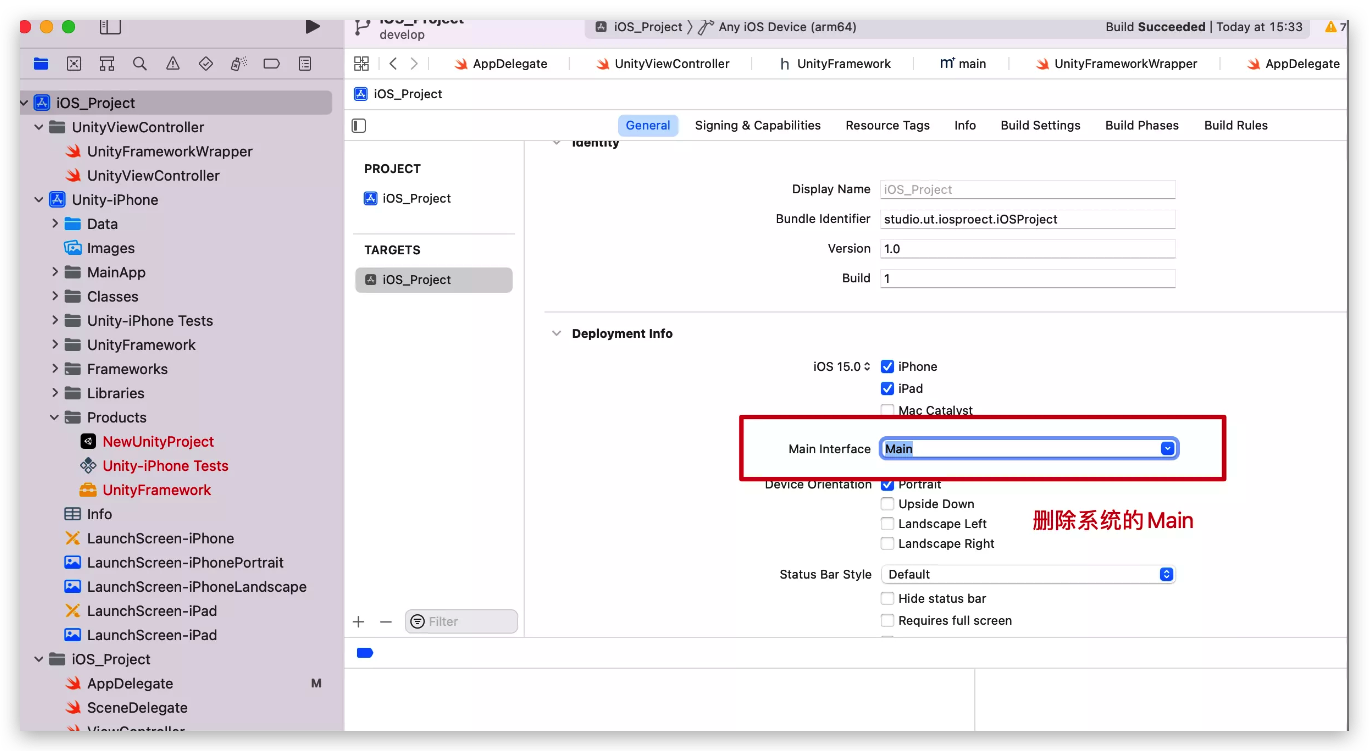Screen dimensions: 1369x751
Task: Collapse the UnityViewController group
Action: 39,127
